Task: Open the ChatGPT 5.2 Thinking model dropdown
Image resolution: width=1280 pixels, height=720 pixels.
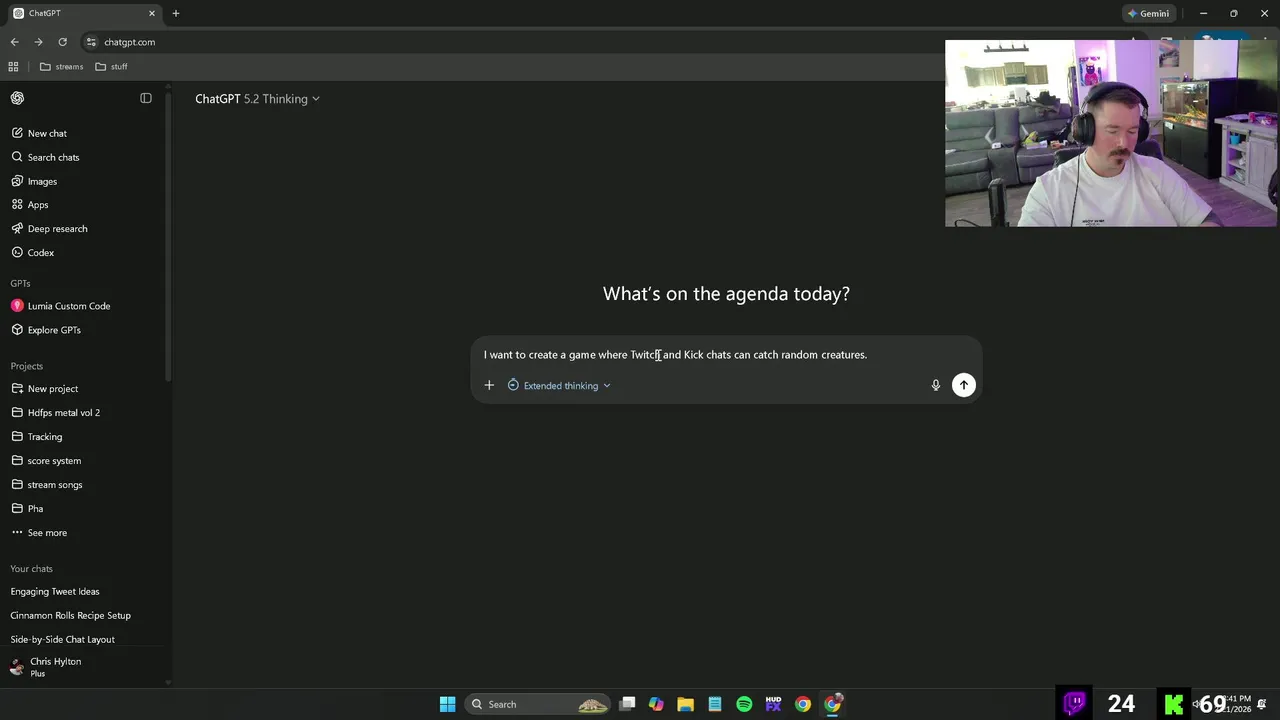Action: [x=257, y=99]
